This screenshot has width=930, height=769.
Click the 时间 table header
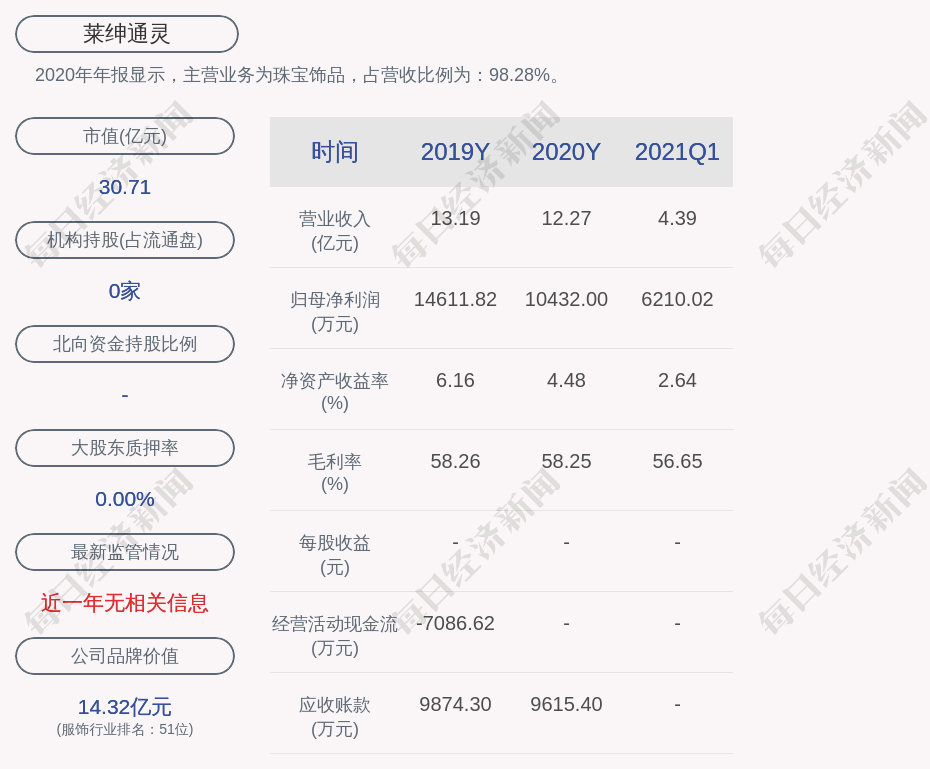(335, 152)
